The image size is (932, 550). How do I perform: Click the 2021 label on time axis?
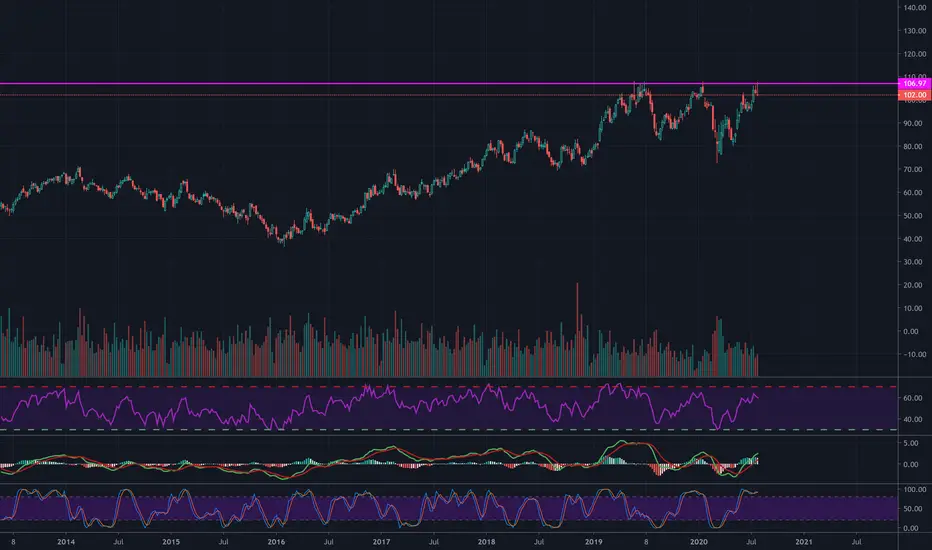pos(804,542)
